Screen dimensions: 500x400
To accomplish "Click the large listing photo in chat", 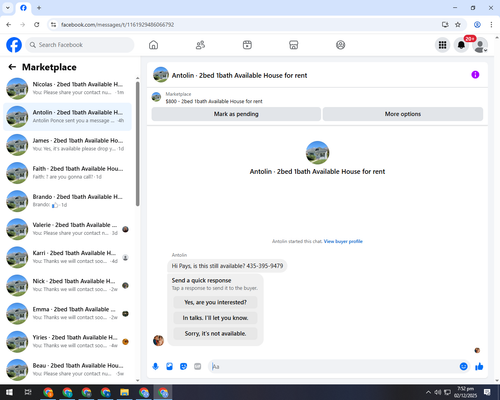I will [x=317, y=152].
